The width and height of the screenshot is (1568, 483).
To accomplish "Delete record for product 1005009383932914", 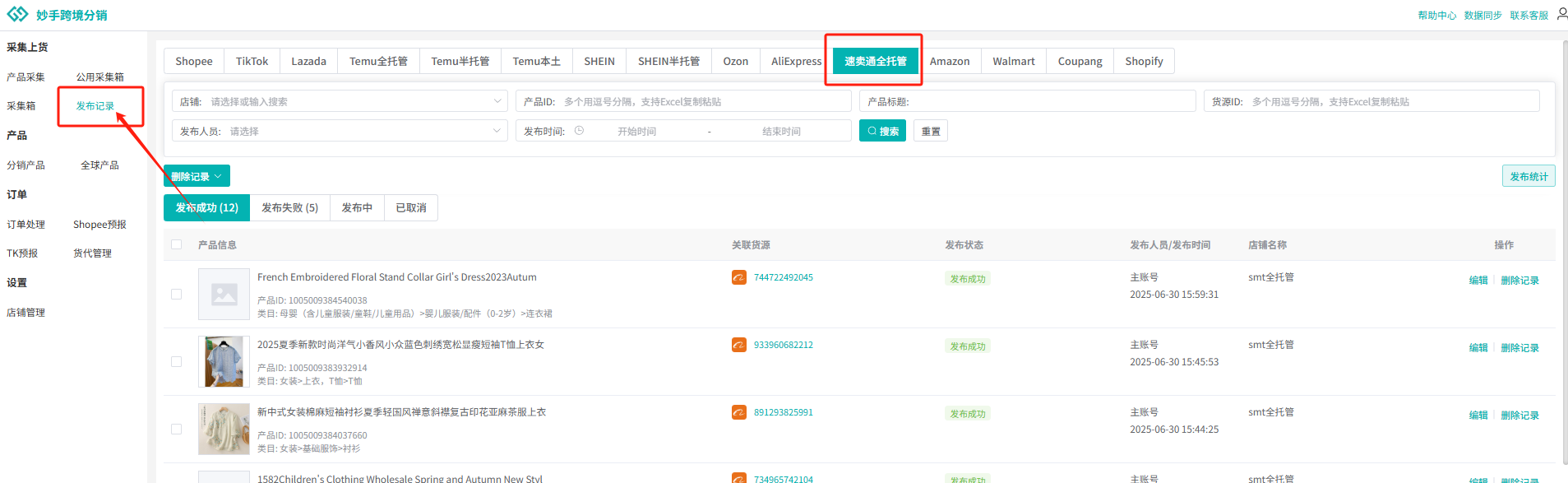I will click(x=1519, y=347).
